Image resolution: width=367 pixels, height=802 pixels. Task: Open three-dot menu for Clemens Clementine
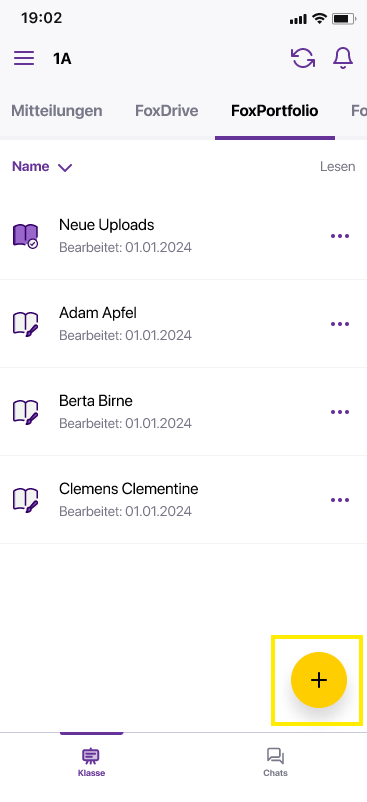340,500
